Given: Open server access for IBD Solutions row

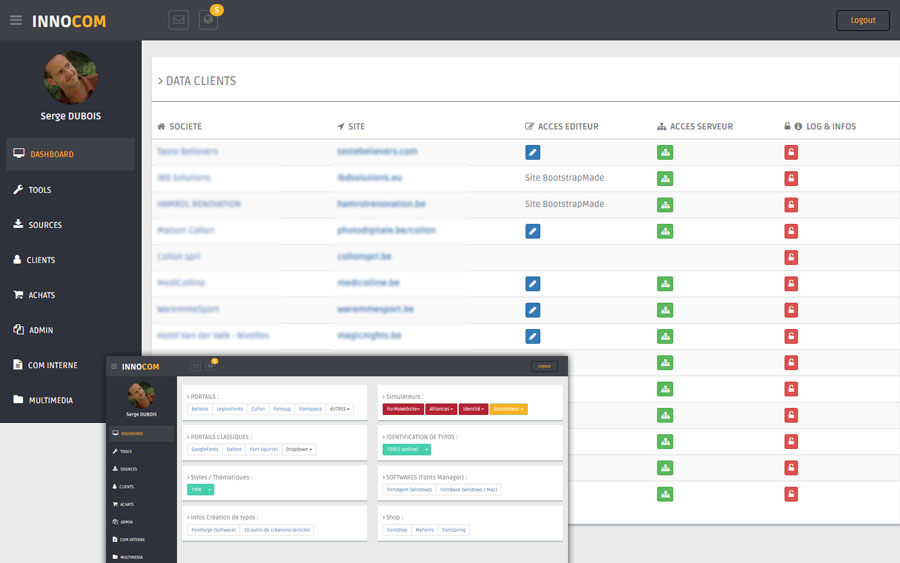Looking at the screenshot, I should tap(664, 178).
